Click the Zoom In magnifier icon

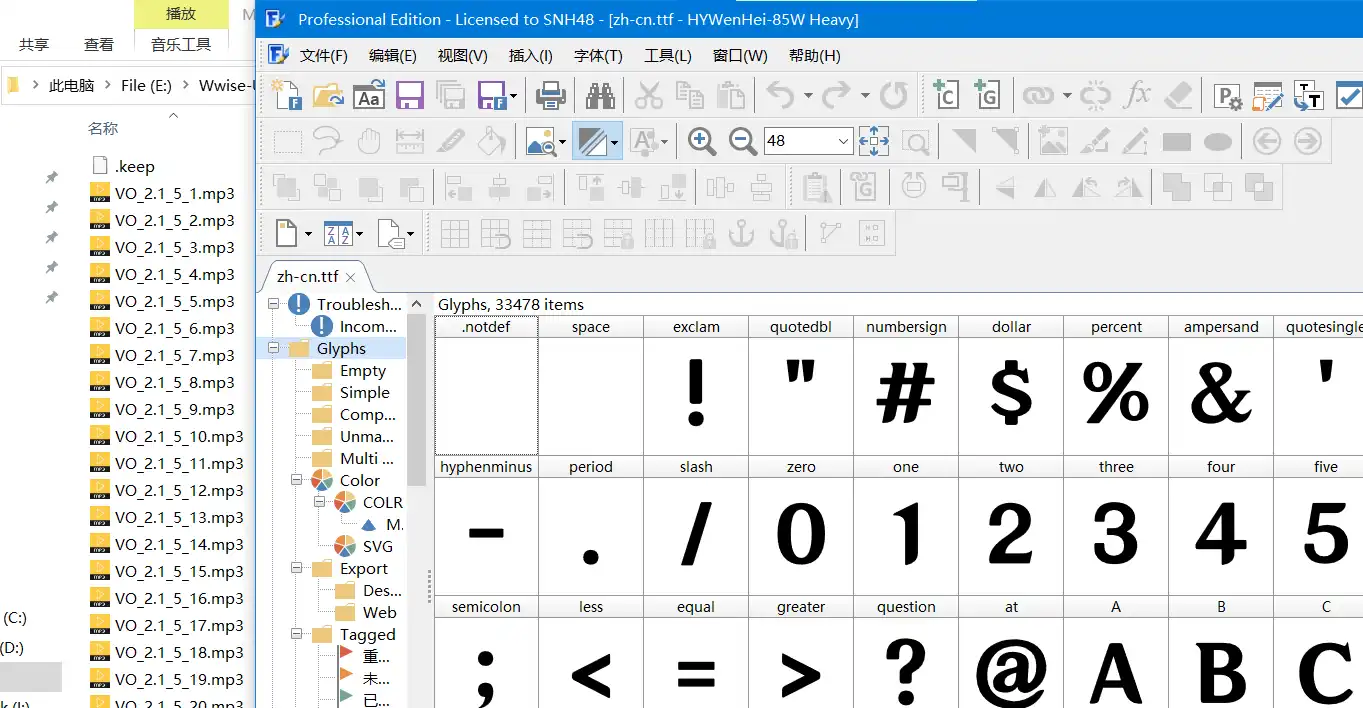[702, 142]
